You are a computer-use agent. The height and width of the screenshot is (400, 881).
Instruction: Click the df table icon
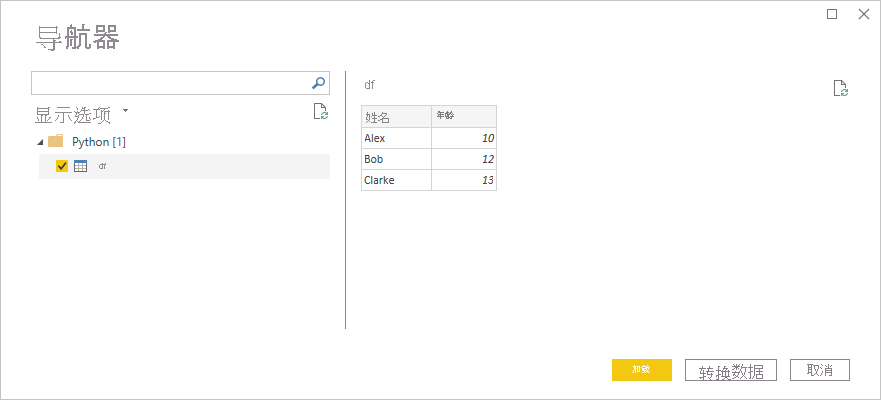point(81,166)
